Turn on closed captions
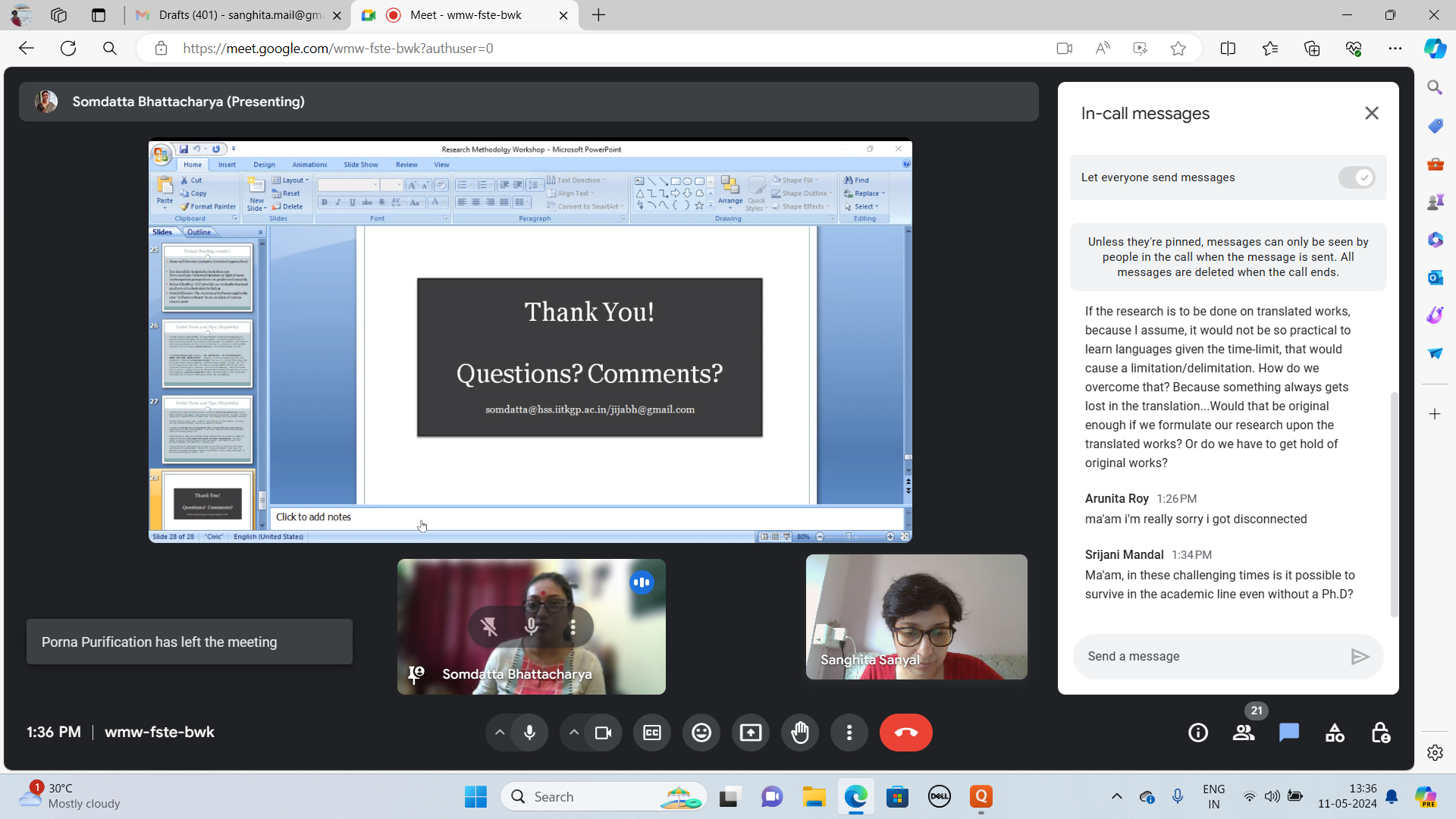1456x819 pixels. coord(652,733)
